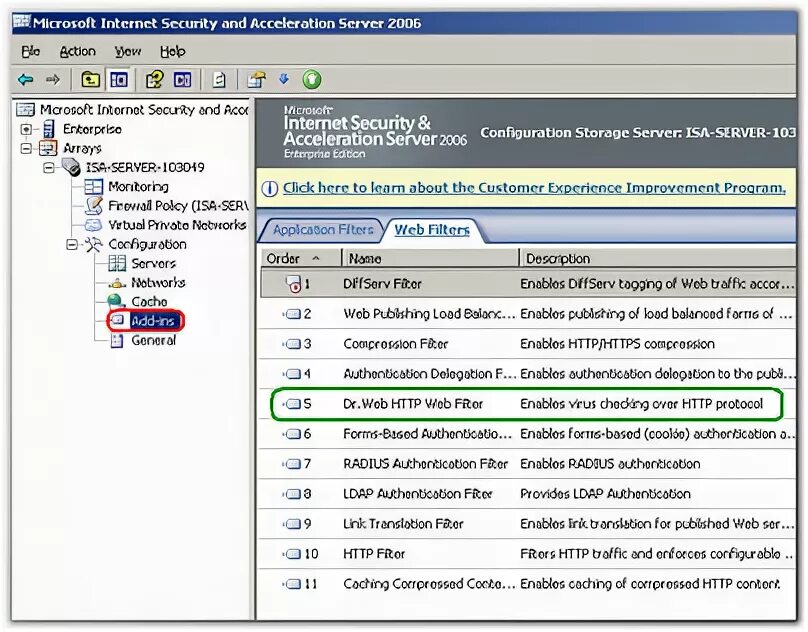Select the Caching Compressed Content filter name
Viewport: 808px width, 632px height.
click(x=429, y=584)
